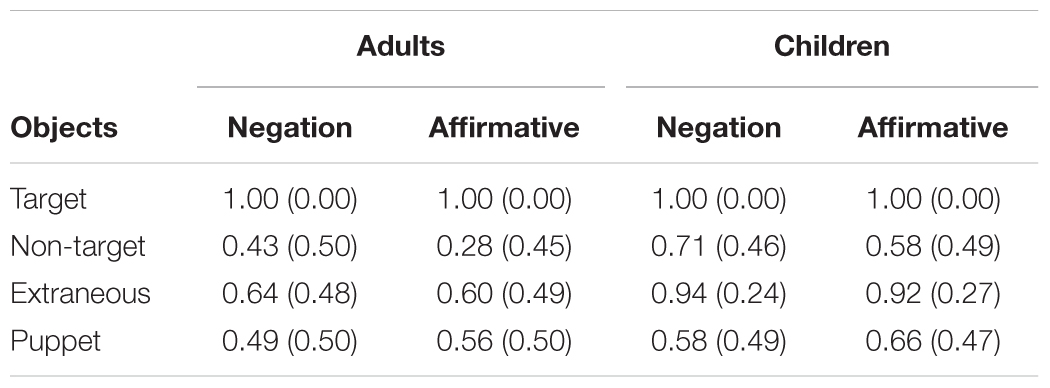Click the 0.64 (0.48) cell
The height and width of the screenshot is (388, 1050).
(x=290, y=294)
